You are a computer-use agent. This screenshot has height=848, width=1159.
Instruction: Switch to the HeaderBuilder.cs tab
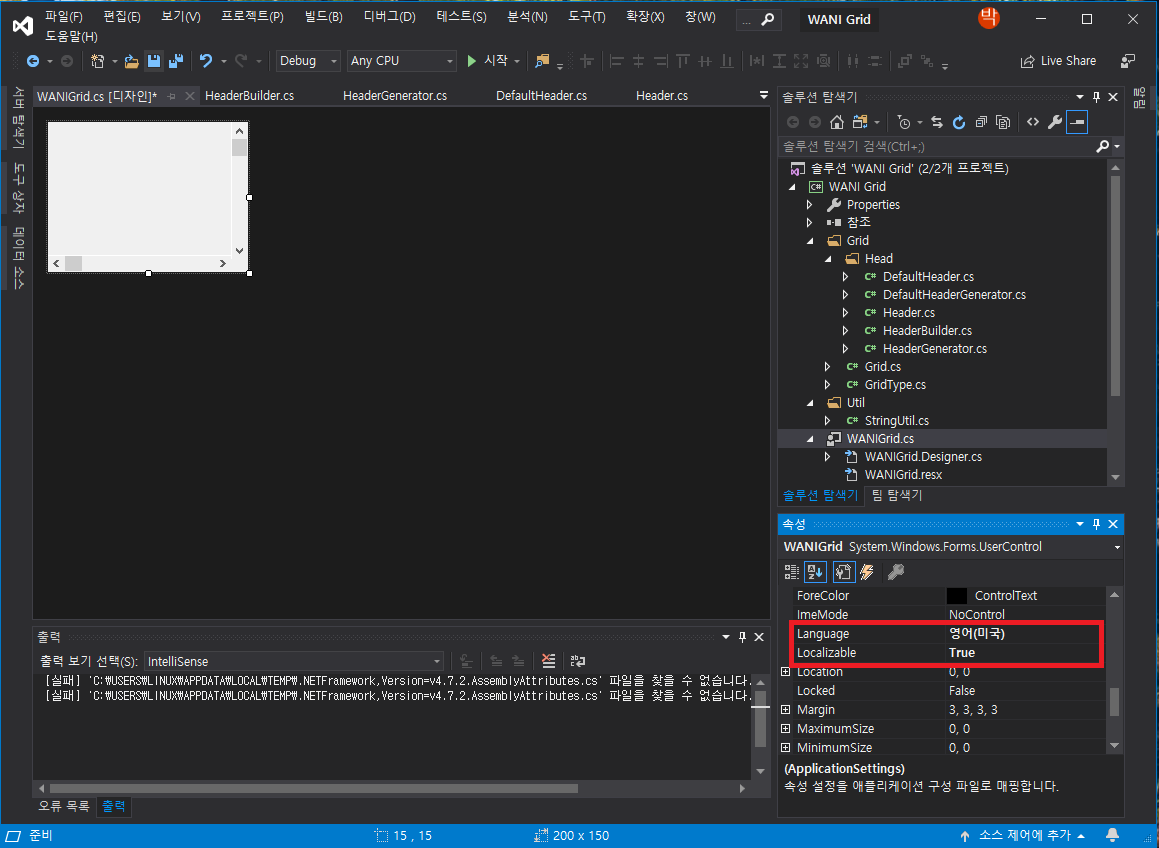point(249,95)
